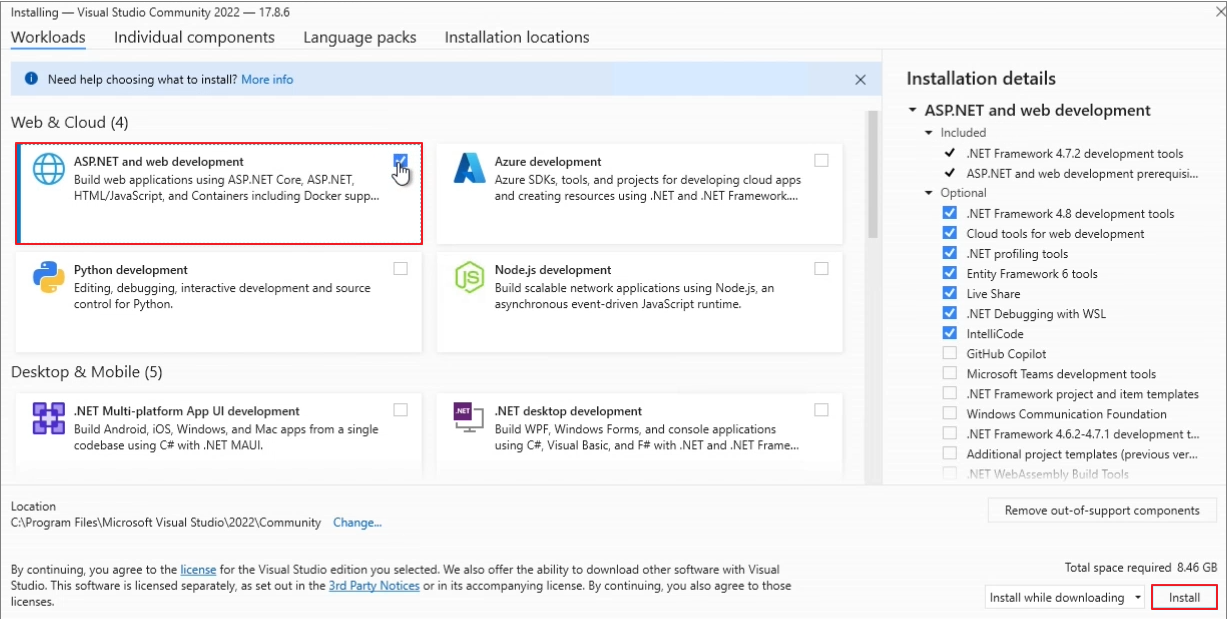Uncheck .NET profiling tools option
This screenshot has height=619, width=1227.
[x=949, y=253]
